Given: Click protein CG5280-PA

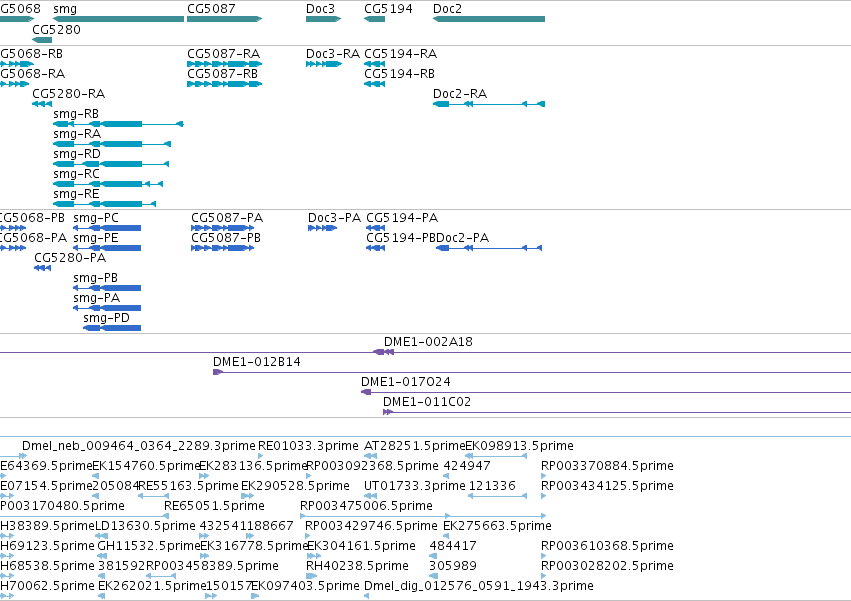Looking at the screenshot, I should [x=42, y=268].
